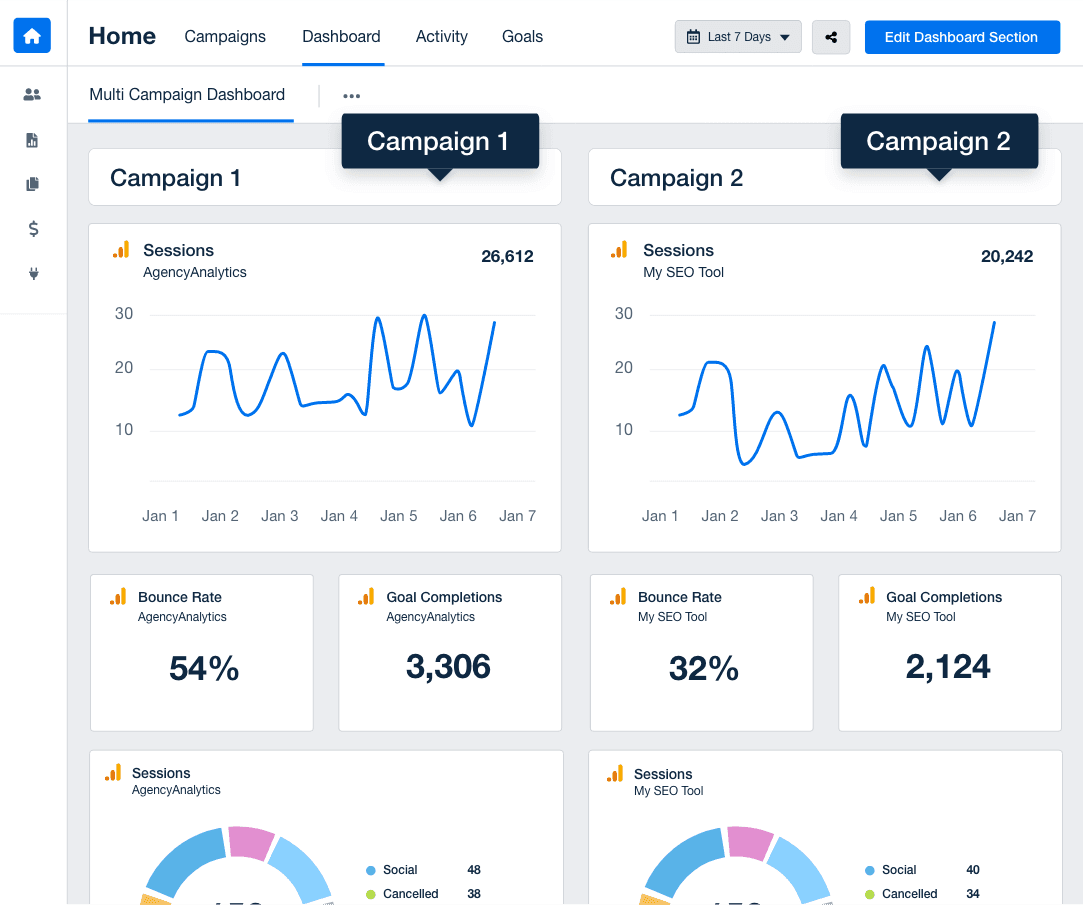Click the blue home logo icon
Screen dimensions: 1083x905
pyautogui.click(x=31, y=35)
